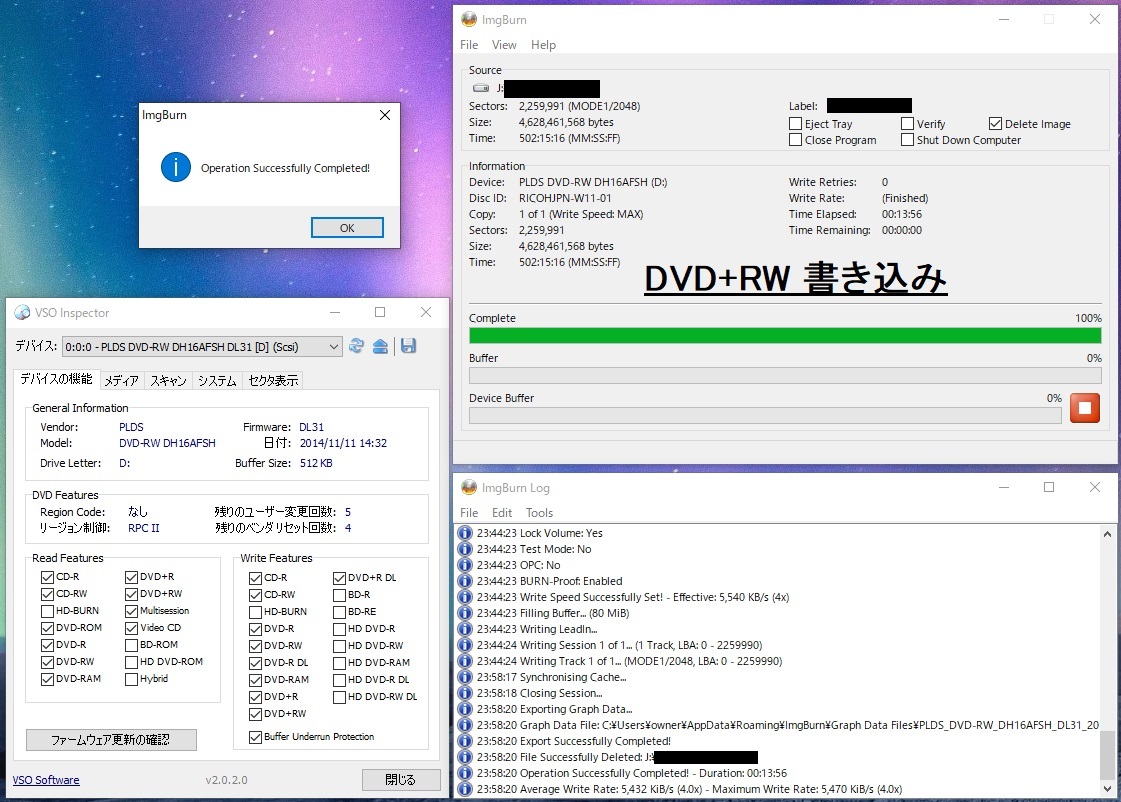
Task: Click the VSO Software link
Action: coord(45,779)
